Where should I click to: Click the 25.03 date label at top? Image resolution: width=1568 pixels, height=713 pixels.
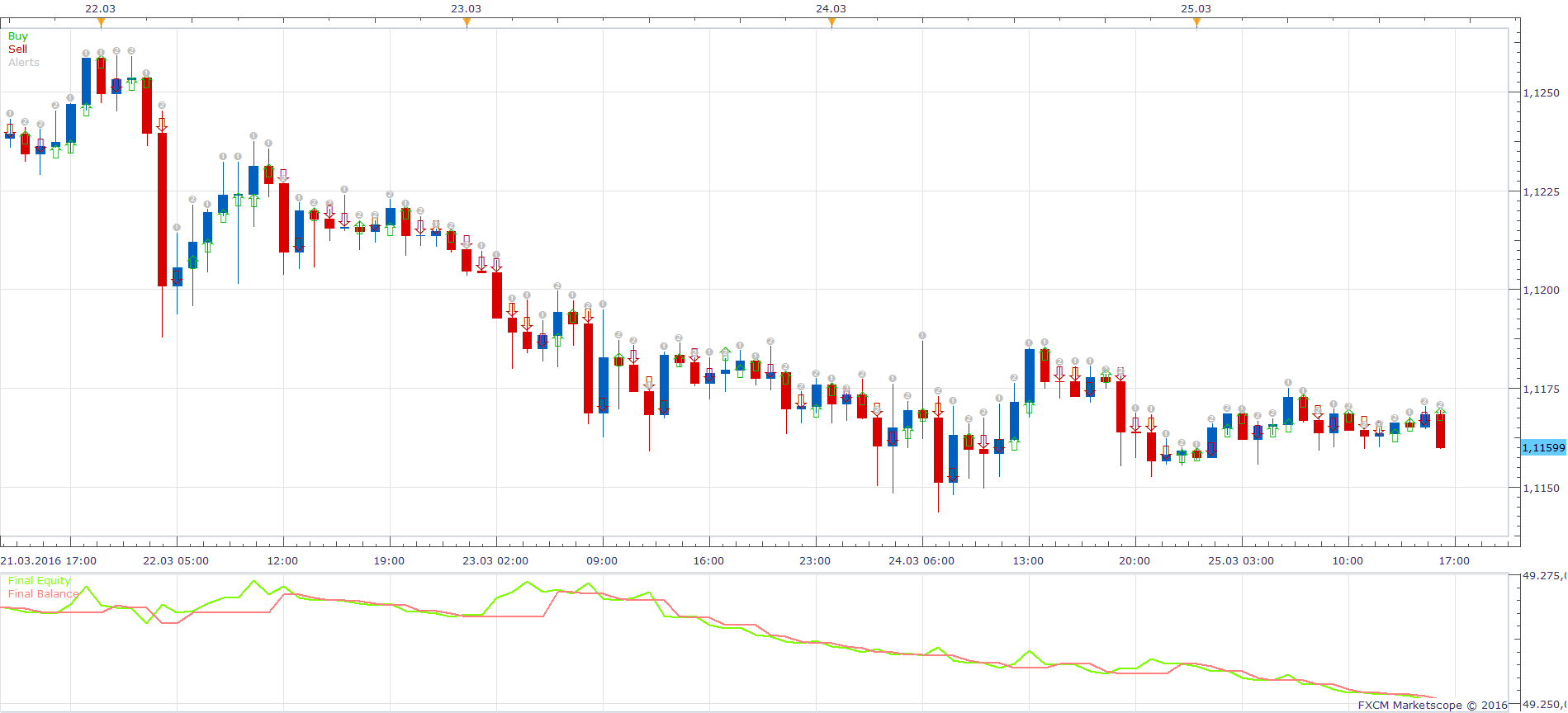click(x=1196, y=8)
